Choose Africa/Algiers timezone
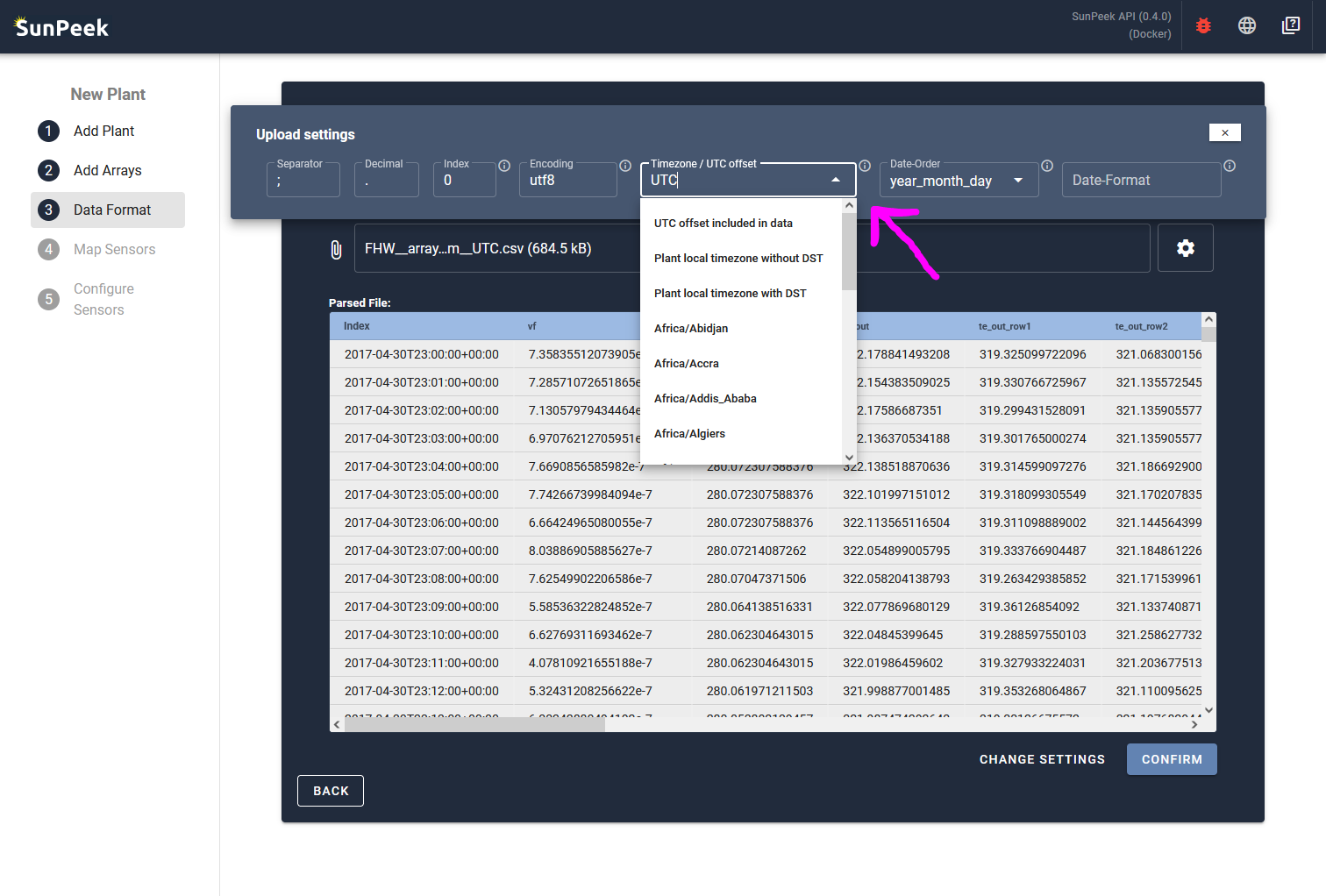Image resolution: width=1326 pixels, height=896 pixels. coord(742,433)
